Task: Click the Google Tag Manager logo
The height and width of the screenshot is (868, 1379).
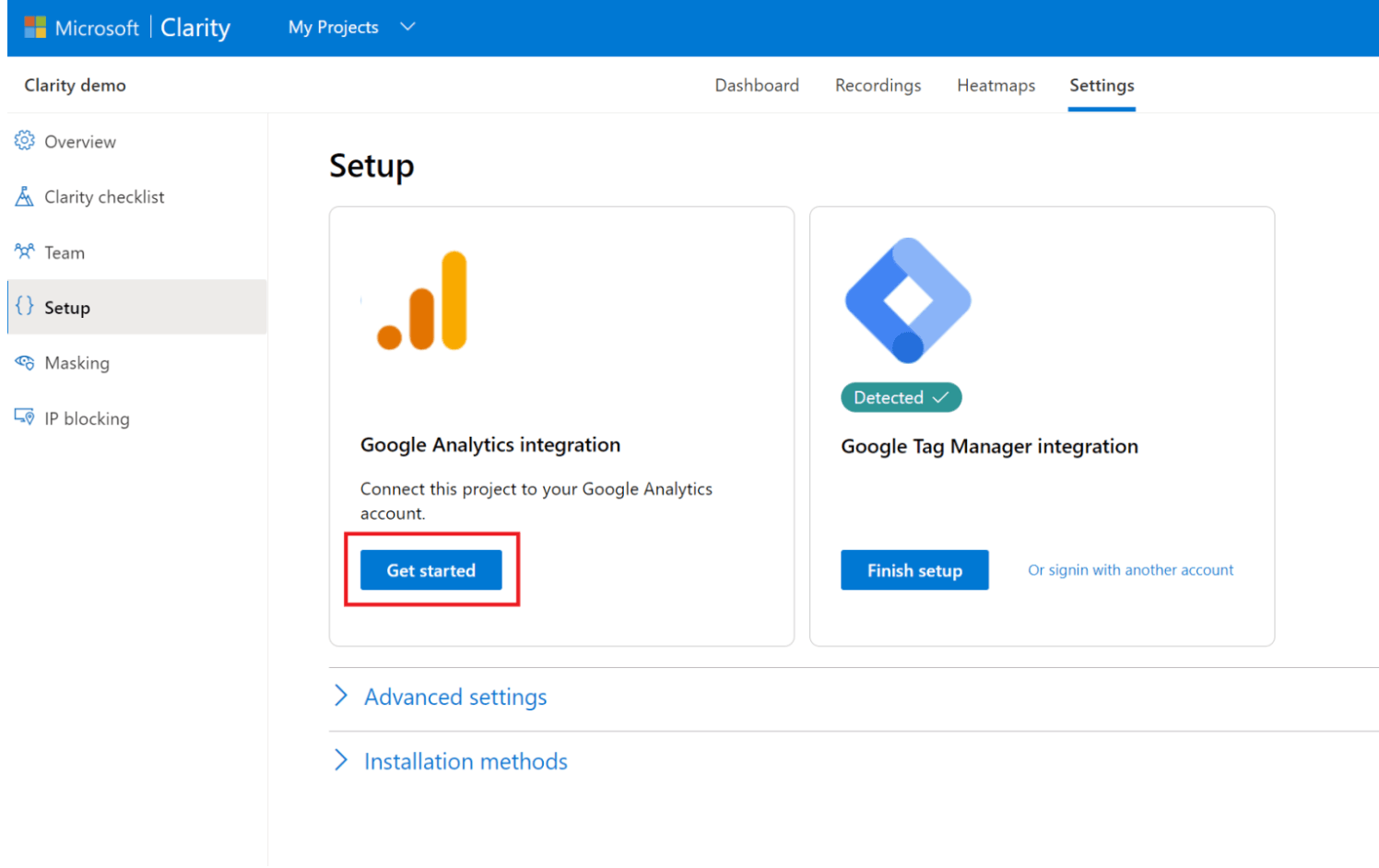Action: pyautogui.click(x=906, y=299)
